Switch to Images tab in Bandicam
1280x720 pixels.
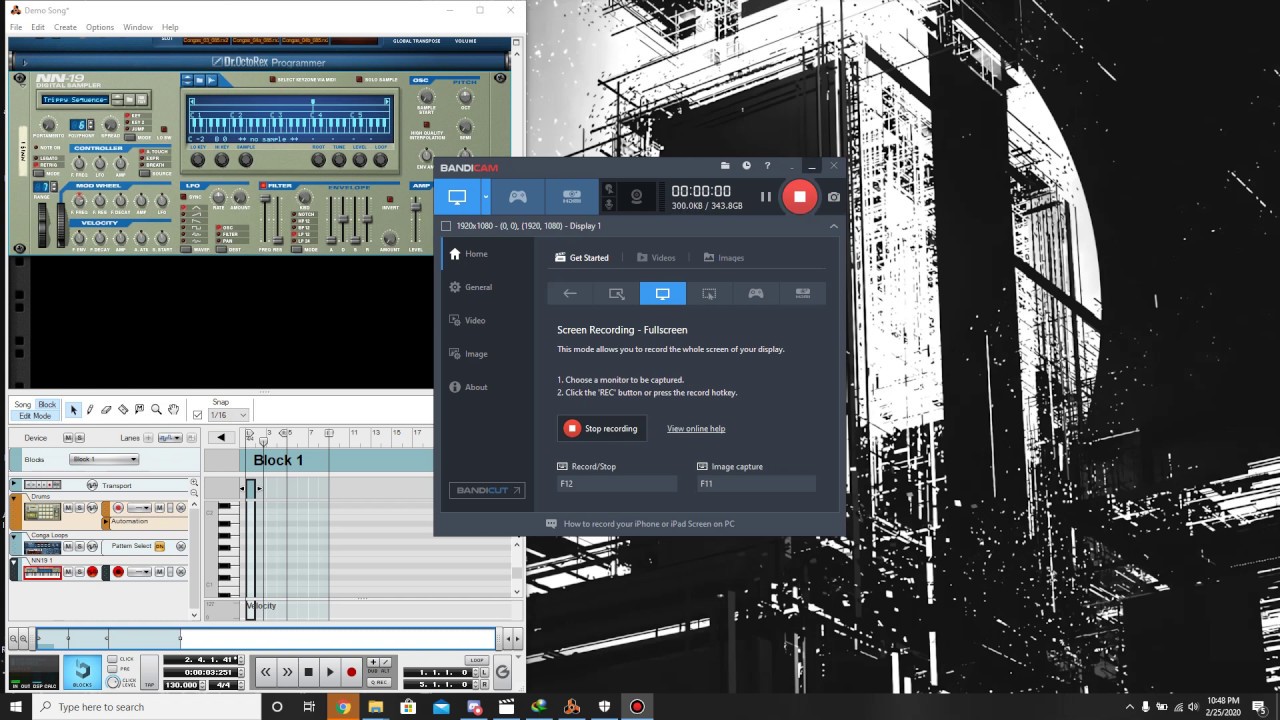pyautogui.click(x=724, y=258)
